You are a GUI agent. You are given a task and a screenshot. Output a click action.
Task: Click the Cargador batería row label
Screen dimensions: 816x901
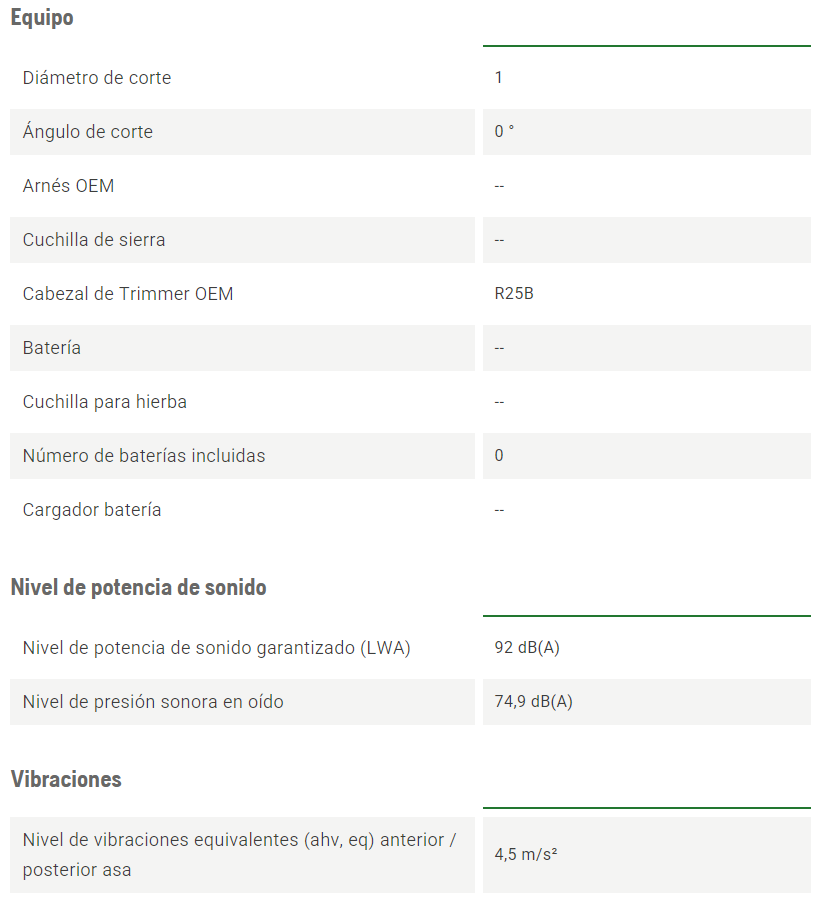92,510
